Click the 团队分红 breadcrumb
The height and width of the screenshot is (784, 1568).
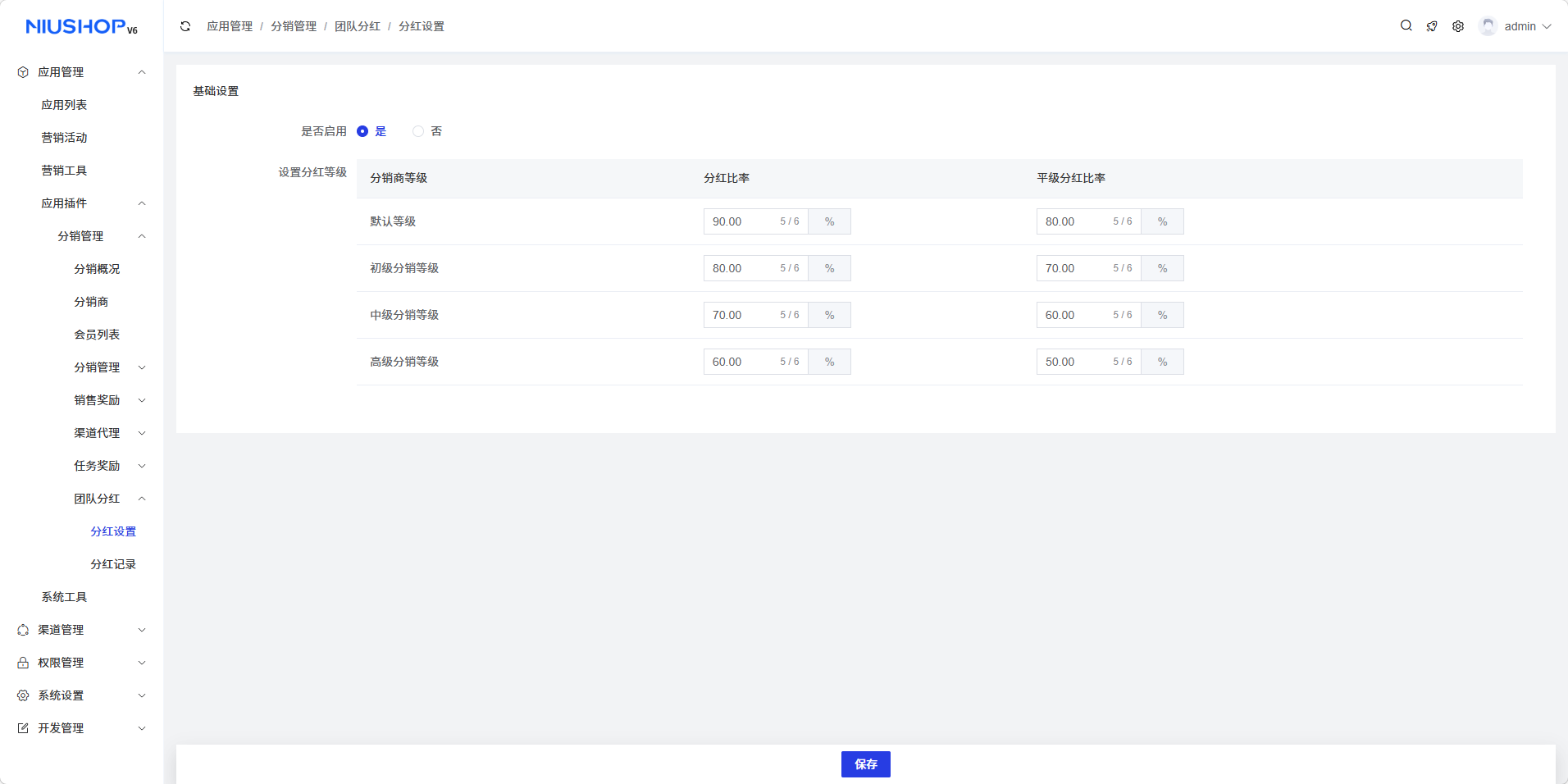358,26
